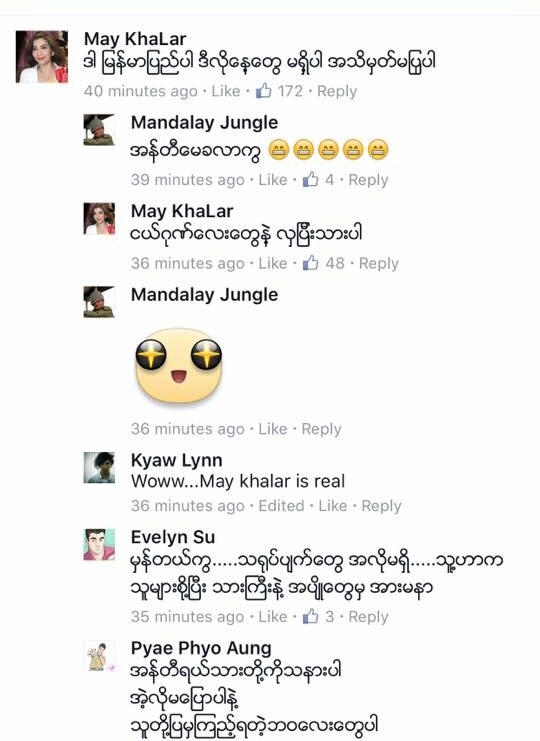Reply to Mandalay Jungle's emoji comment
540x741 pixels.
pos(369,180)
